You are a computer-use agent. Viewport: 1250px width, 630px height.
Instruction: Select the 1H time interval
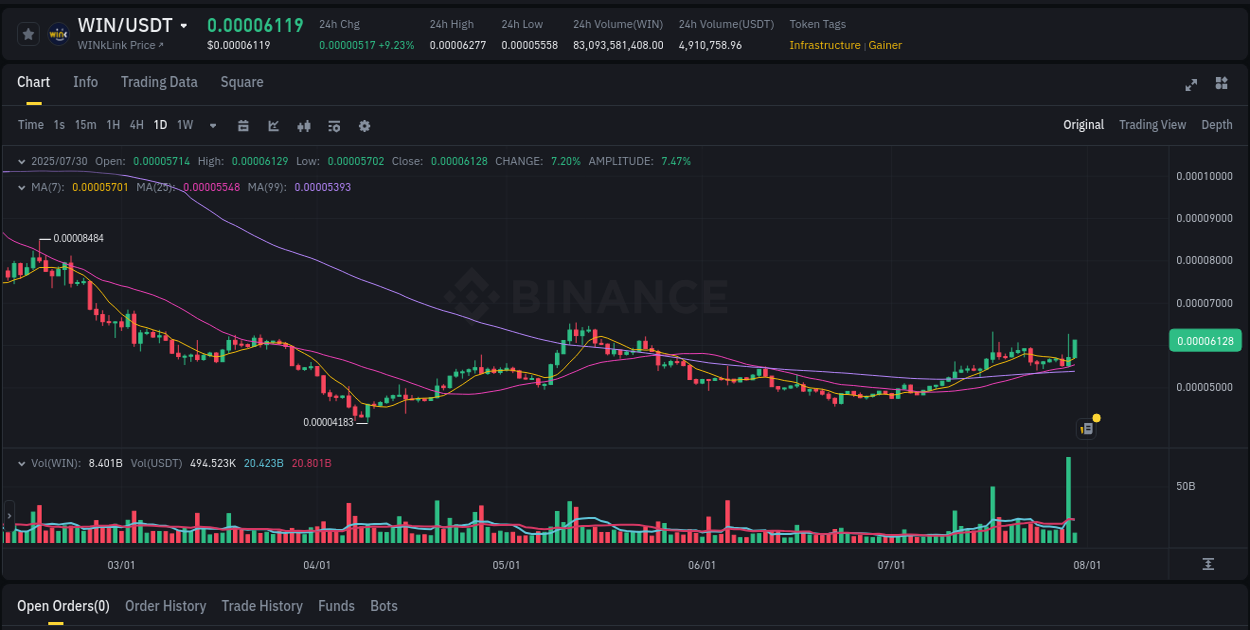click(x=112, y=125)
